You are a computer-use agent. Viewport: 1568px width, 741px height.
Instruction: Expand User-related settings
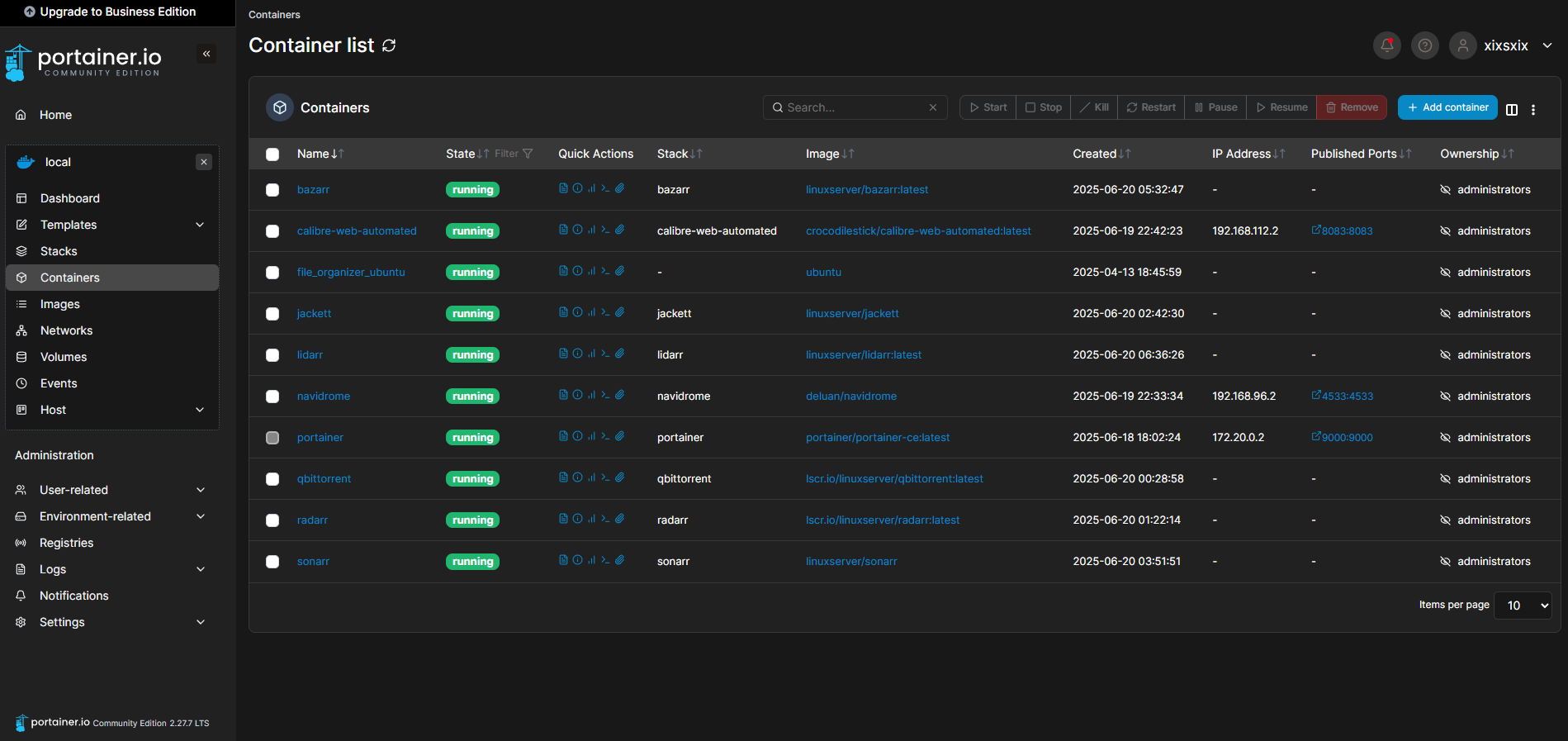point(112,490)
